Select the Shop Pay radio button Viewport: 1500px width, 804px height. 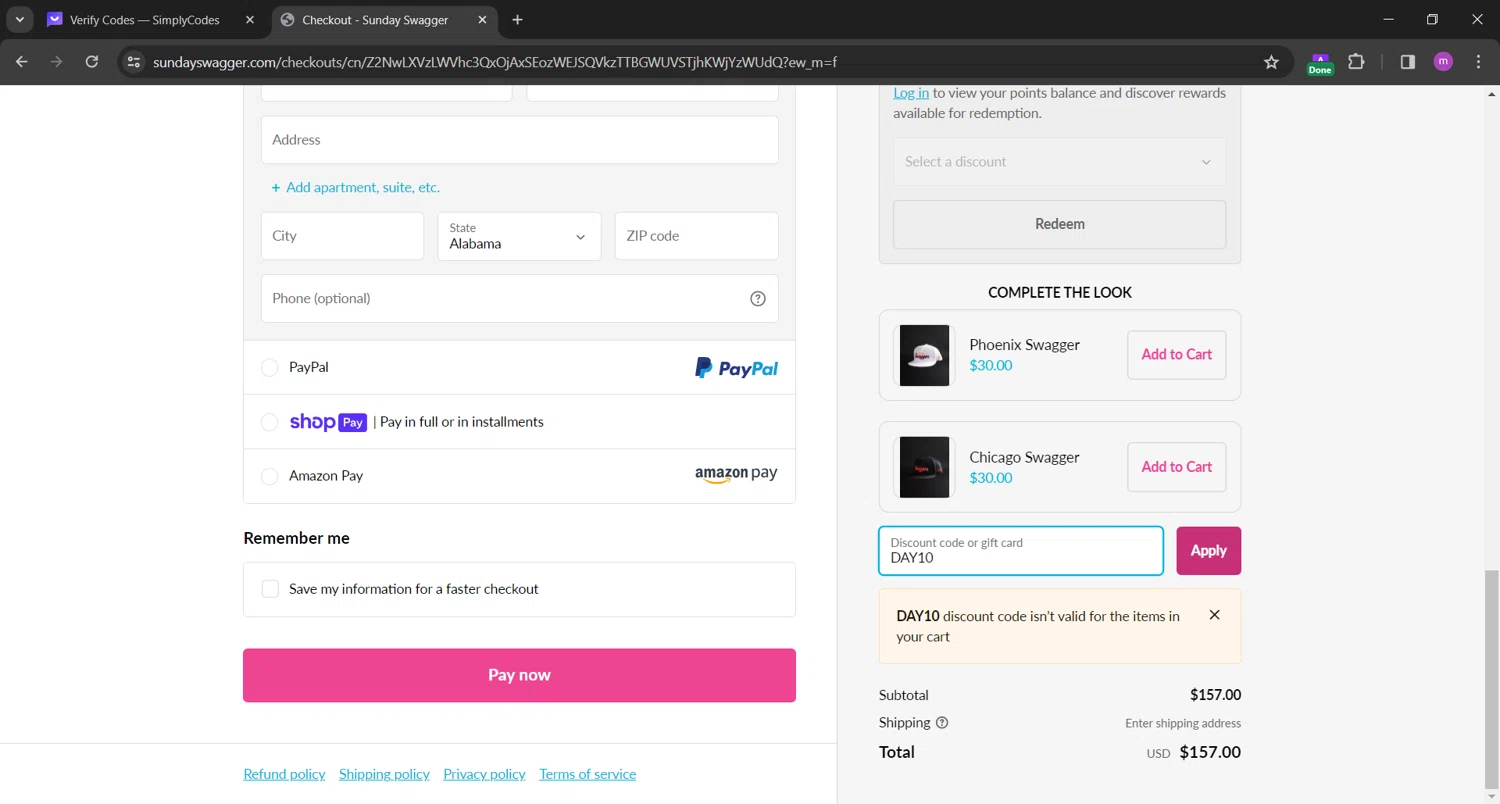click(x=269, y=422)
